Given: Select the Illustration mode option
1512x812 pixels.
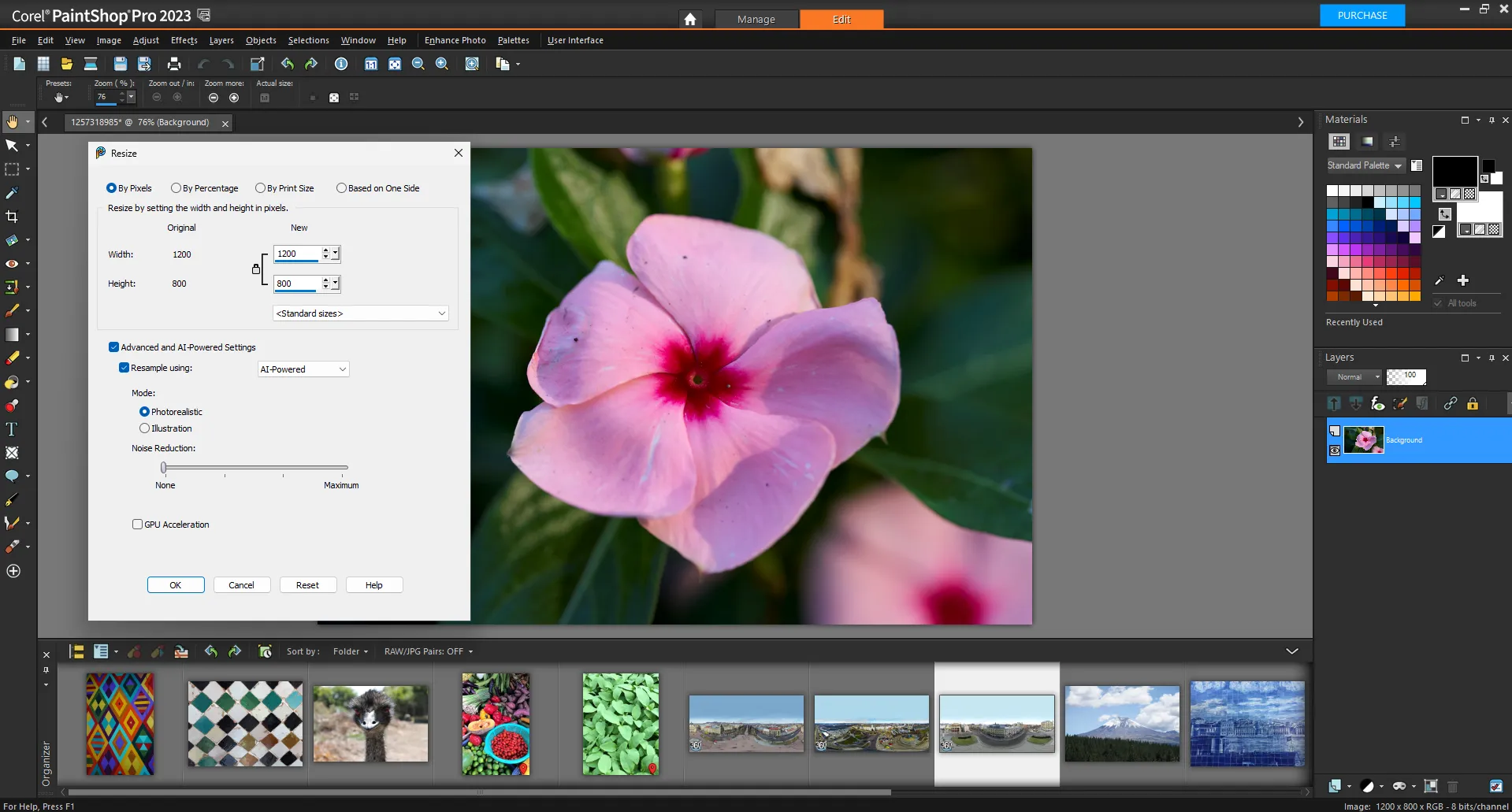Looking at the screenshot, I should 144,428.
